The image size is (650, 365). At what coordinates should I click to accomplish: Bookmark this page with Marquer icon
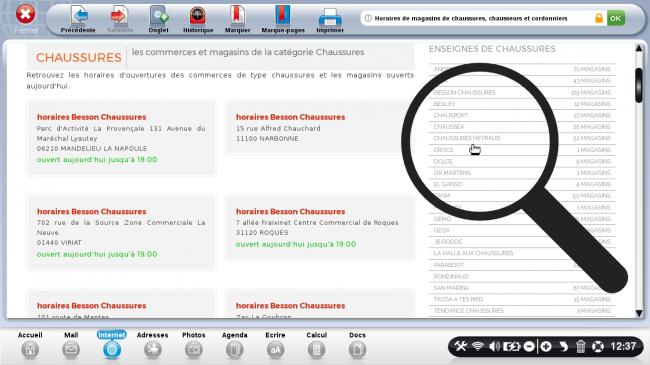click(x=237, y=16)
